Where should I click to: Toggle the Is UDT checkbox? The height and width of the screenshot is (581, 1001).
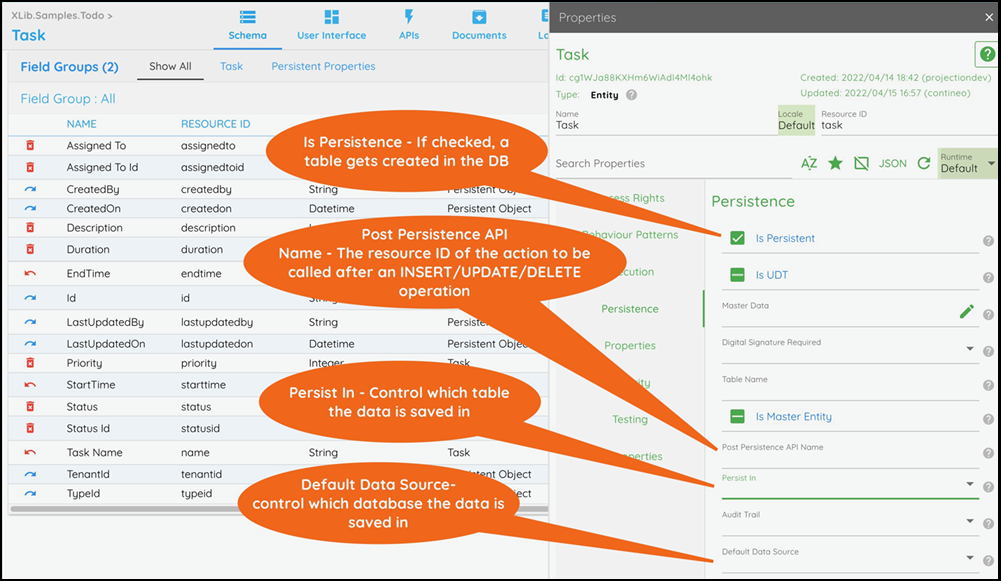point(737,275)
